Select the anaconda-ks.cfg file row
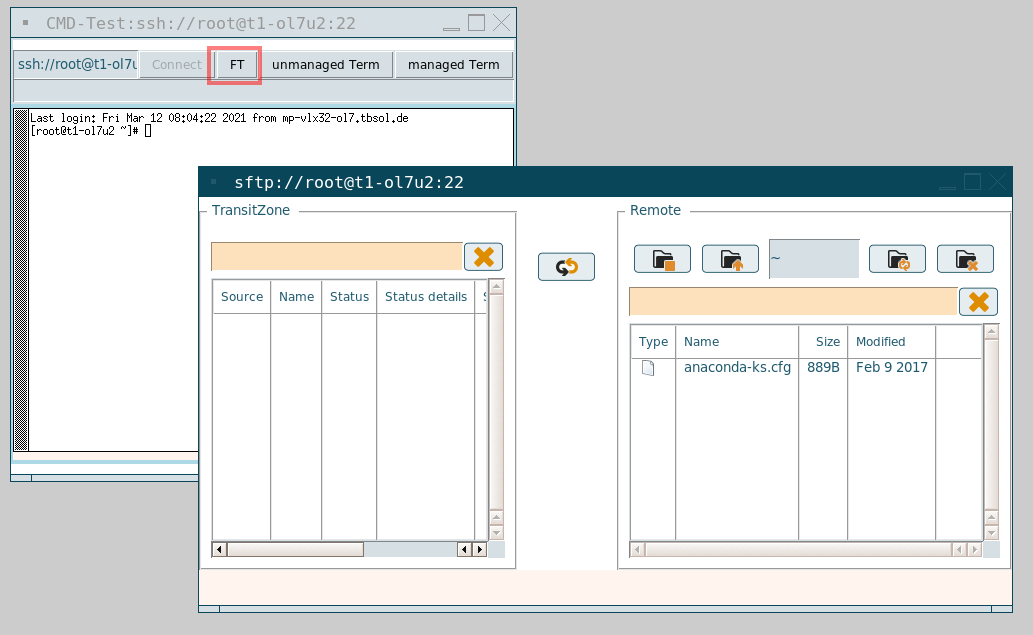The image size is (1033, 635). click(x=737, y=368)
